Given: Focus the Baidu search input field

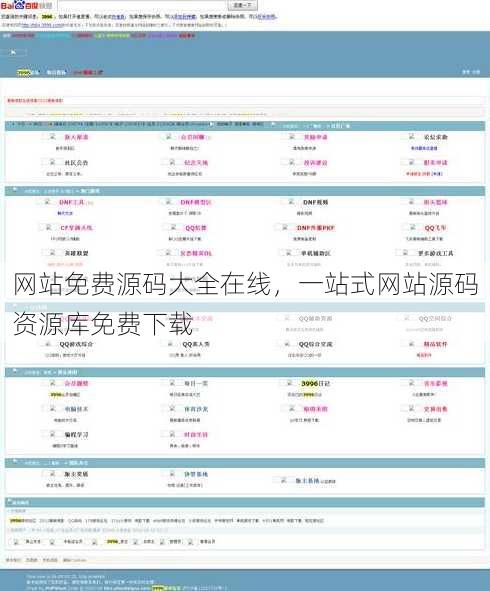Looking at the screenshot, I should [142, 5].
